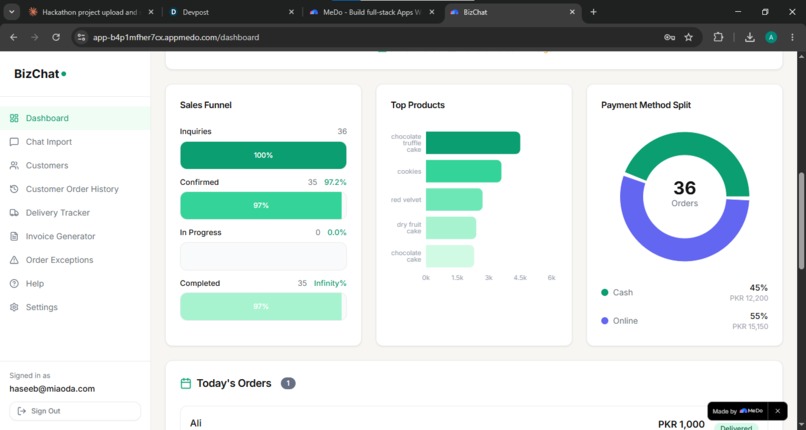Open a new browser tab
The width and height of the screenshot is (806, 430).
tap(593, 12)
